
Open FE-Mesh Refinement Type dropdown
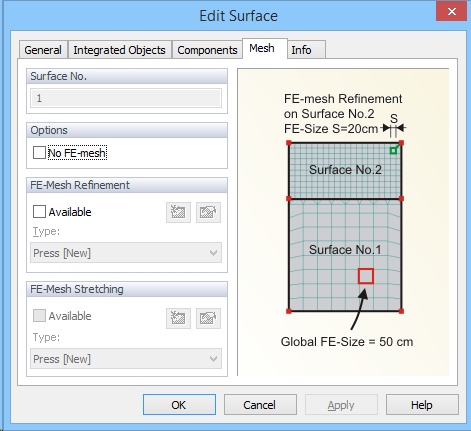126,253
